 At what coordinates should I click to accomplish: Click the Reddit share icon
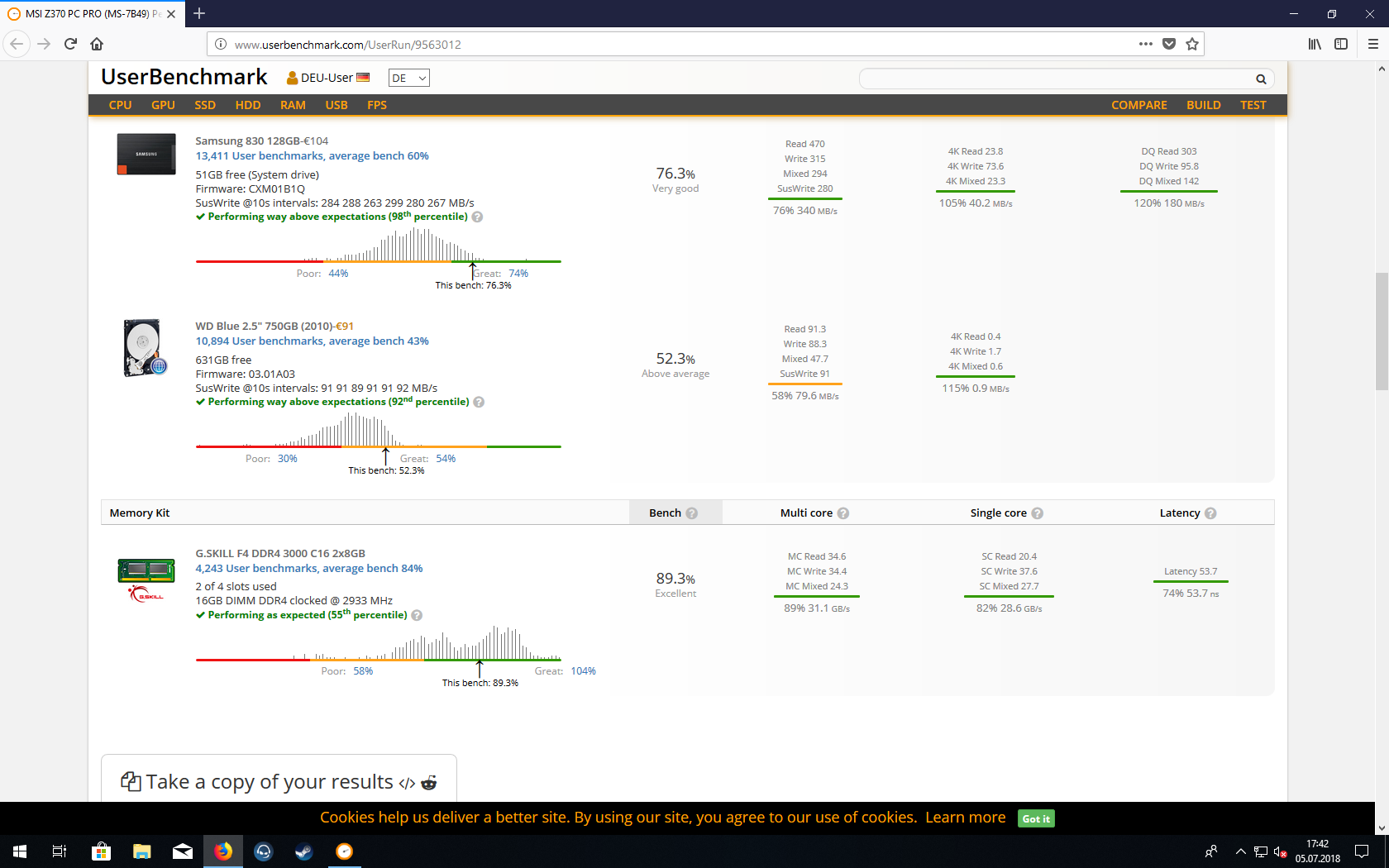point(428,783)
